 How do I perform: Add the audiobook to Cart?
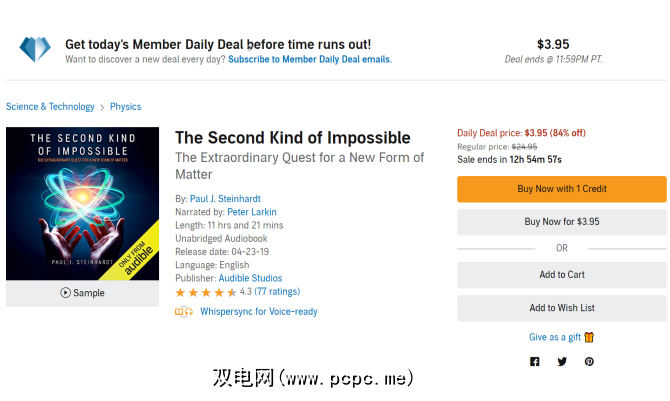tap(562, 275)
